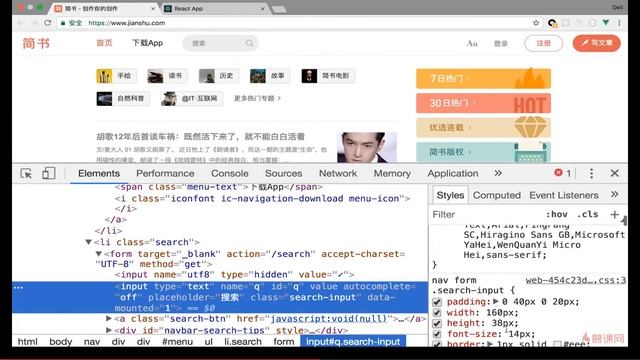The height and width of the screenshot is (360, 640).
Task: Open the Chrome three-dot menu
Action: 619,23
